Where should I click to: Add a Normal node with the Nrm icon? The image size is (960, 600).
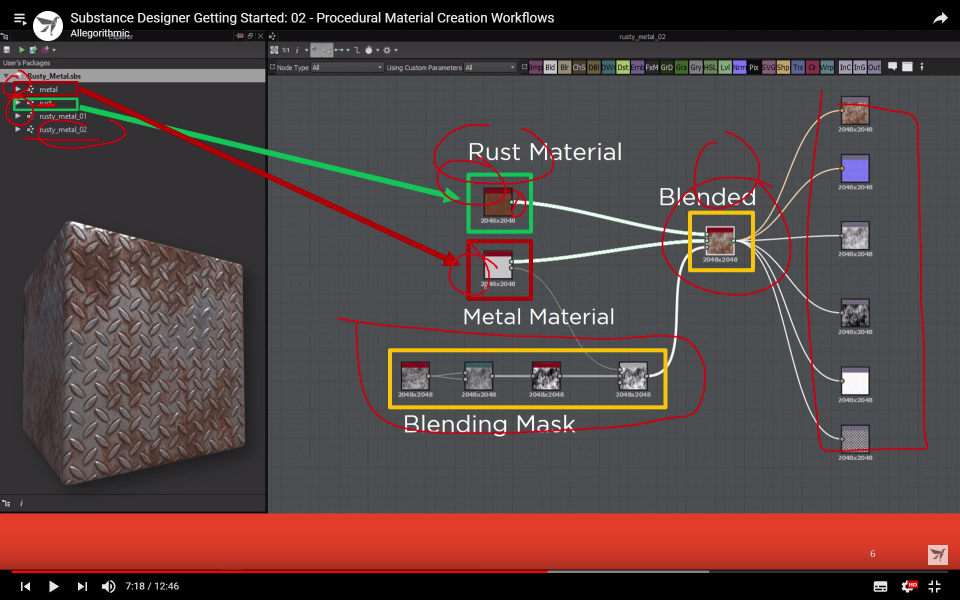click(x=740, y=67)
